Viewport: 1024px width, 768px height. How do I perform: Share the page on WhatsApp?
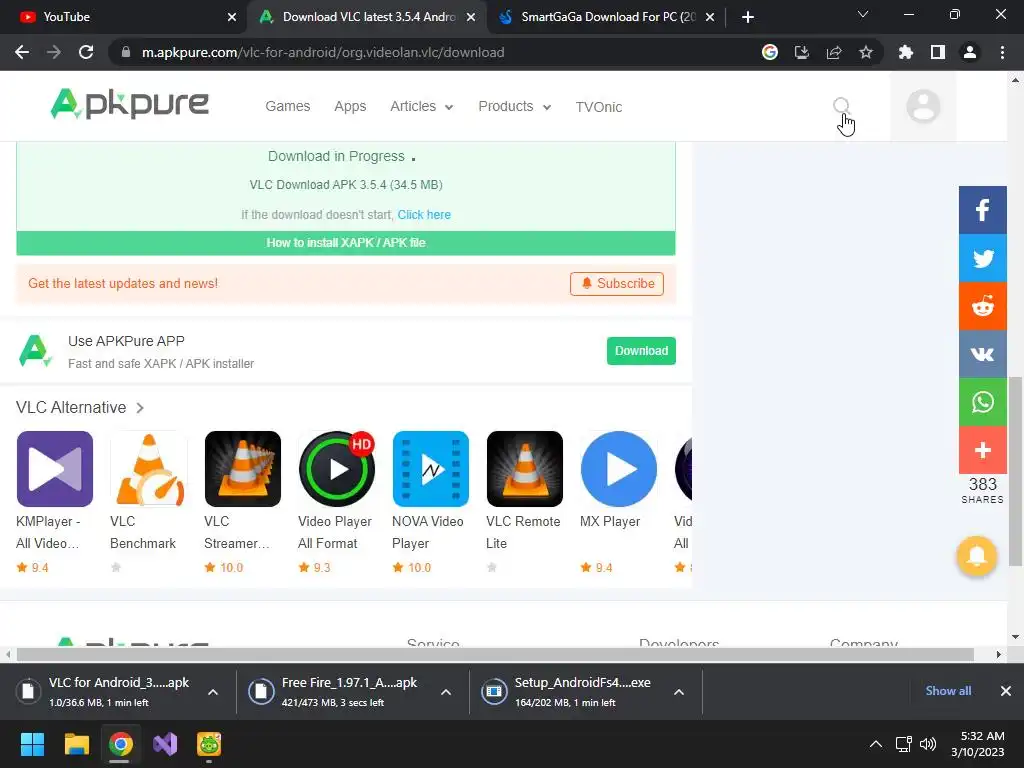pyautogui.click(x=982, y=402)
